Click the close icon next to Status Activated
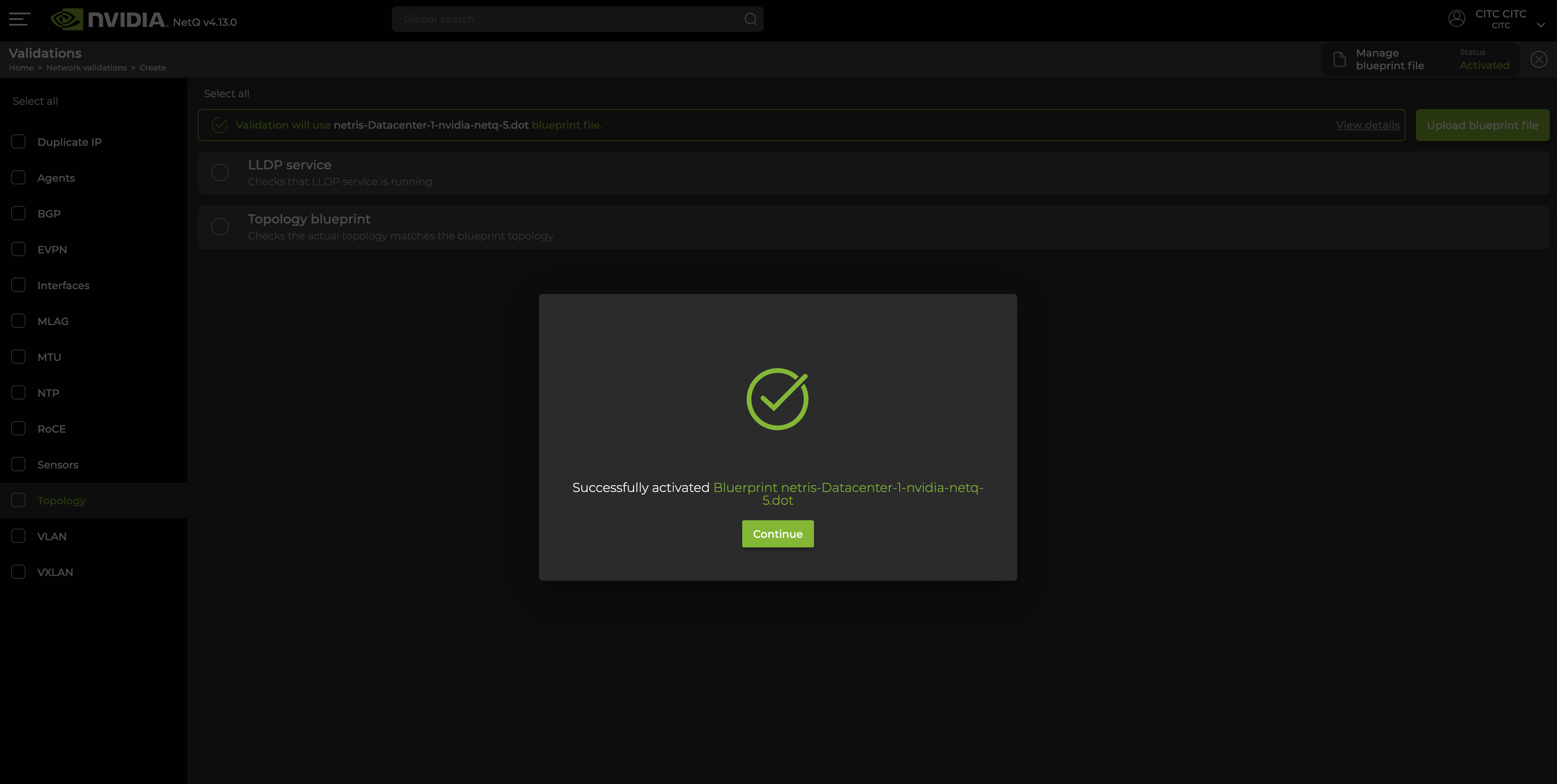Viewport: 1557px width, 784px height. [x=1539, y=59]
